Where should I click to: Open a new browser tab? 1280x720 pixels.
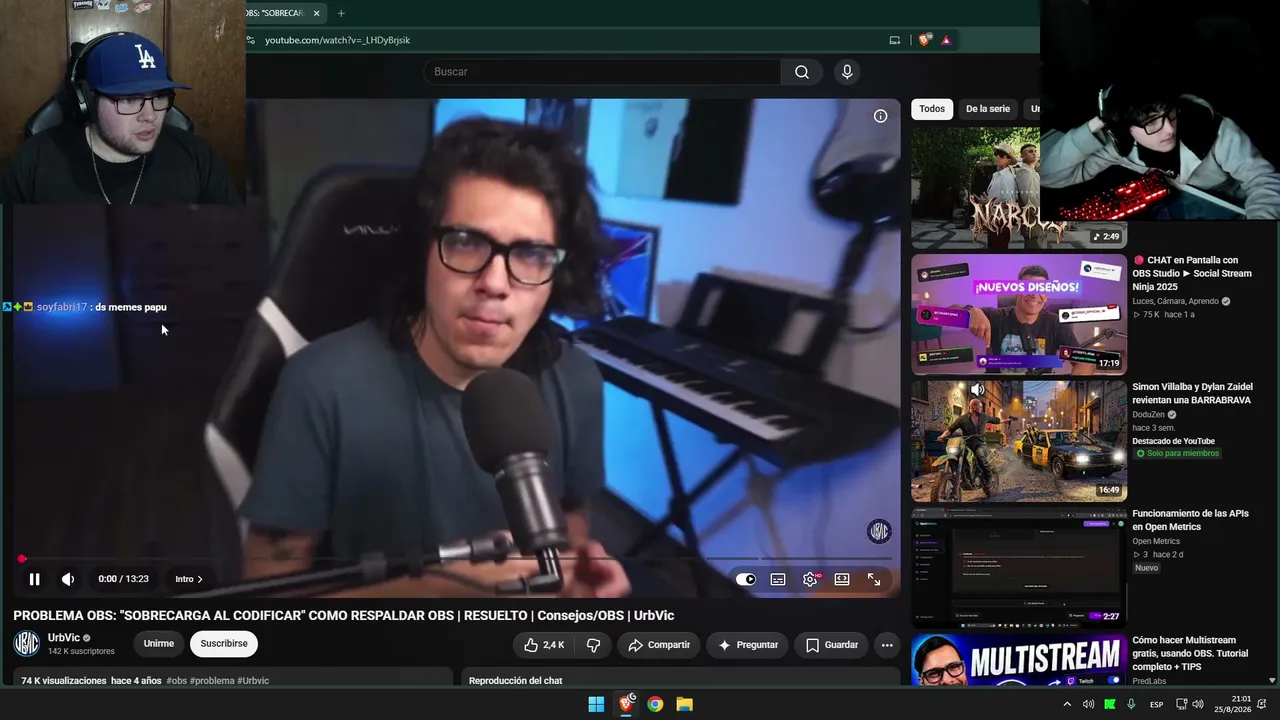click(341, 13)
